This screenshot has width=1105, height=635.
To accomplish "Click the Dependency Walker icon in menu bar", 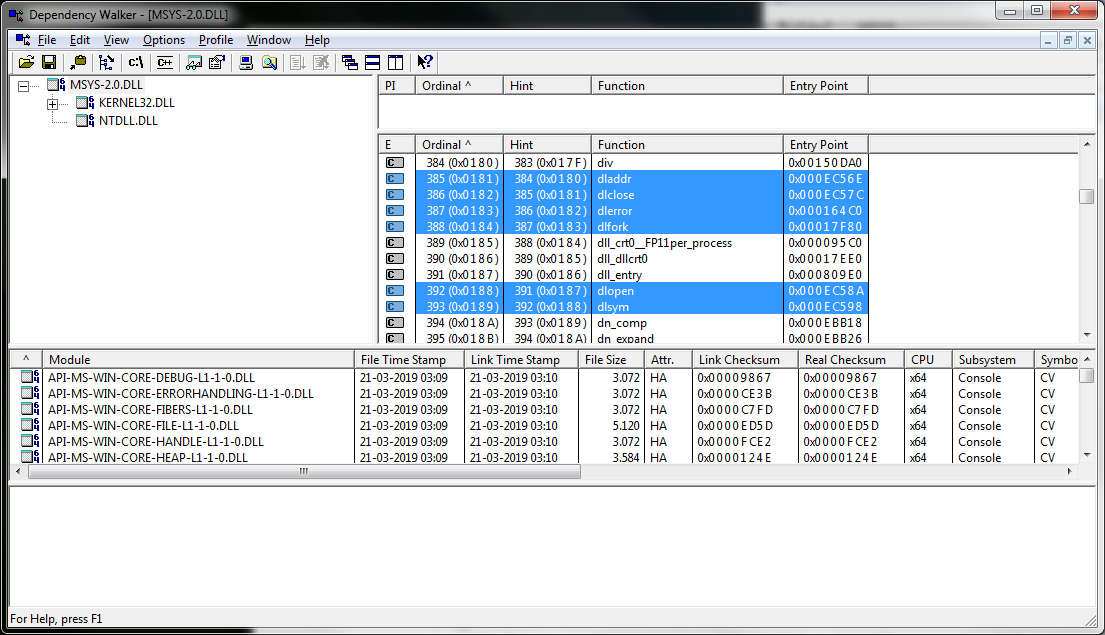I will pos(23,39).
